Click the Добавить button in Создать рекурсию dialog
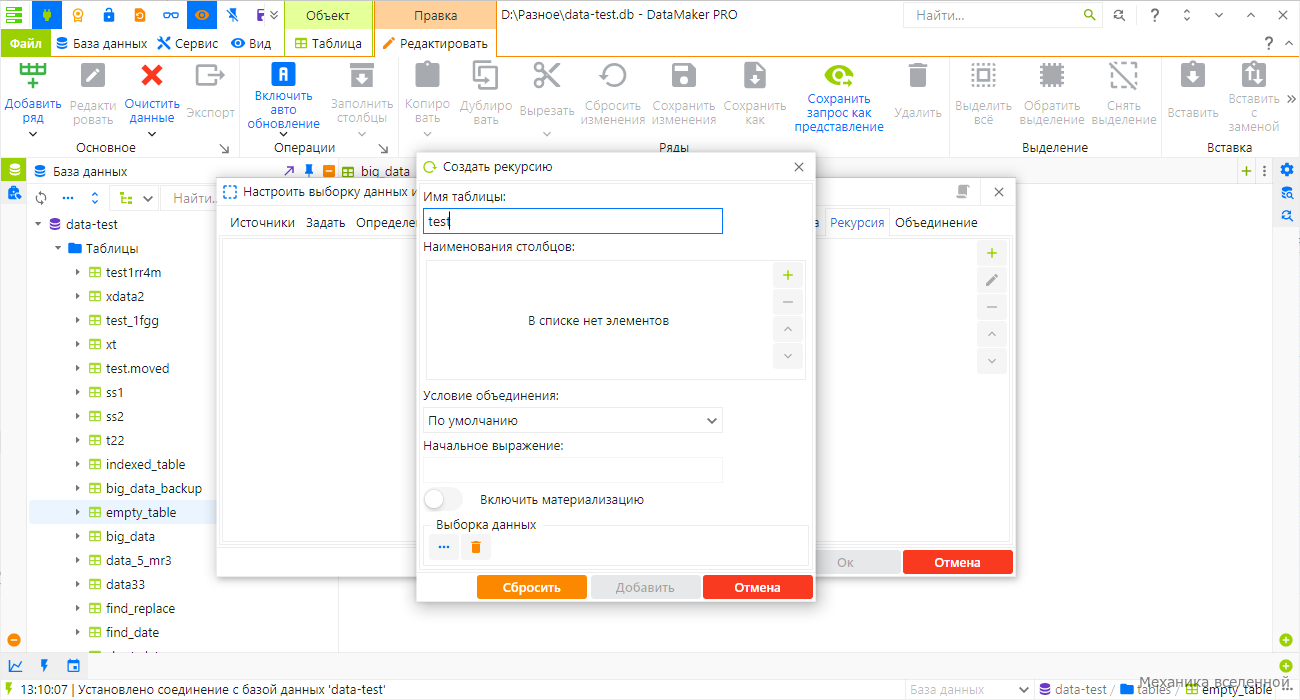This screenshot has width=1300, height=700. click(x=645, y=587)
